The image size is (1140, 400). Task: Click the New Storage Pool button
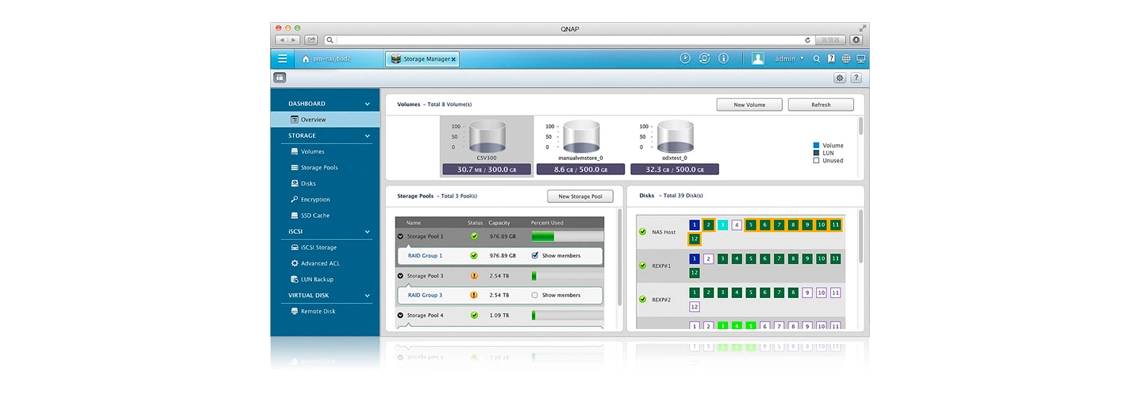[x=580, y=196]
